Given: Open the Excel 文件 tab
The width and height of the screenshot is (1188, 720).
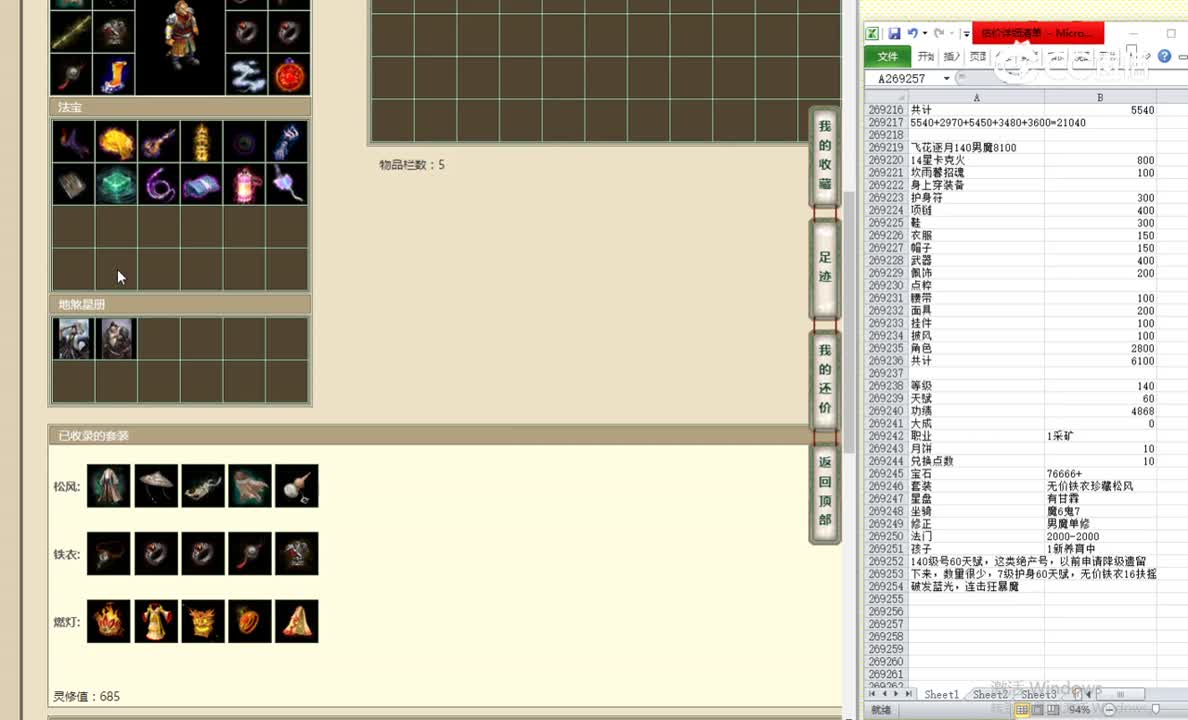Looking at the screenshot, I should (887, 57).
